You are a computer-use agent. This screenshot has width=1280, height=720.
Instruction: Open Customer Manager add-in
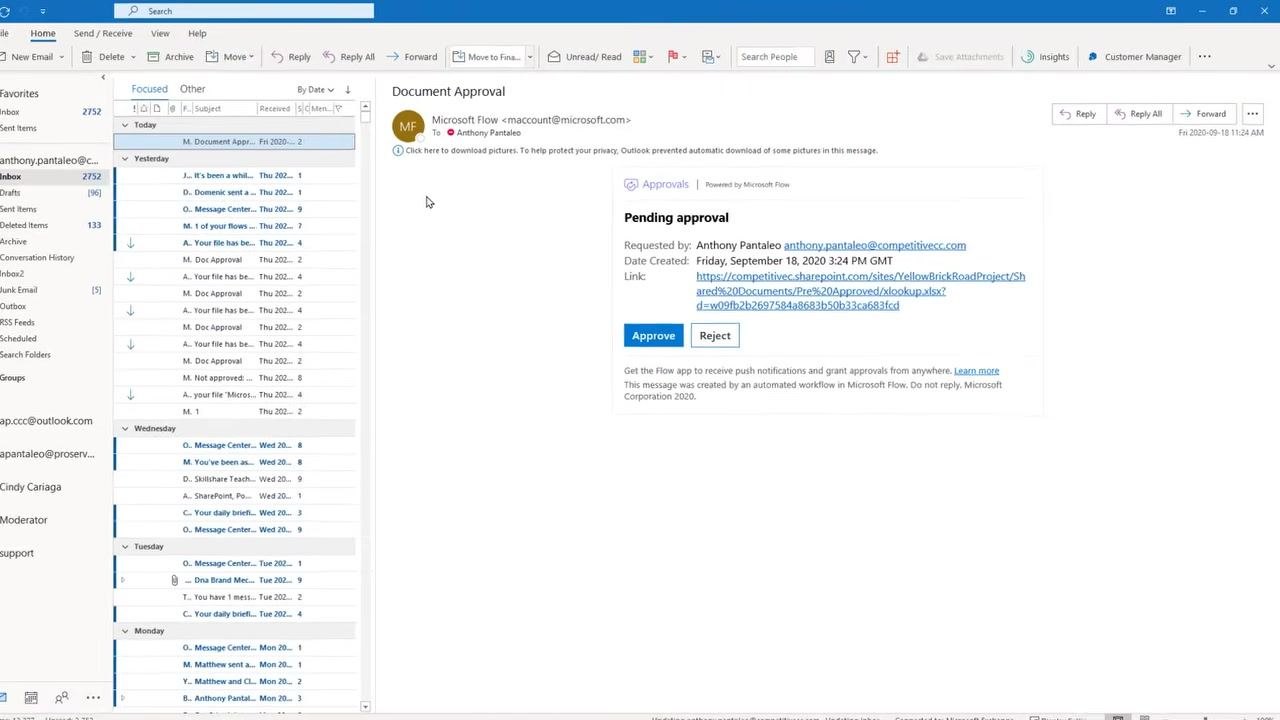coord(1135,57)
